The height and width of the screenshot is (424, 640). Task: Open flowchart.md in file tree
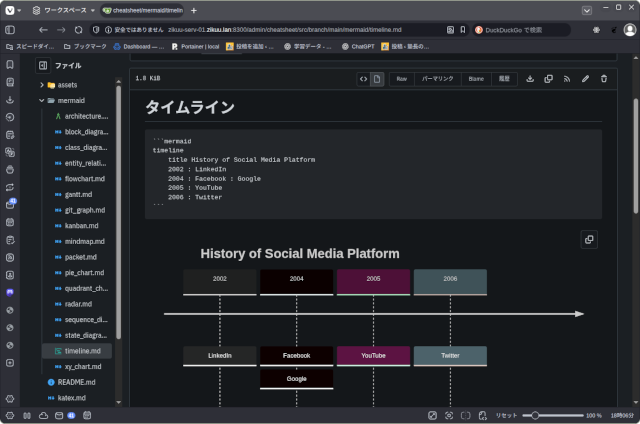85,179
